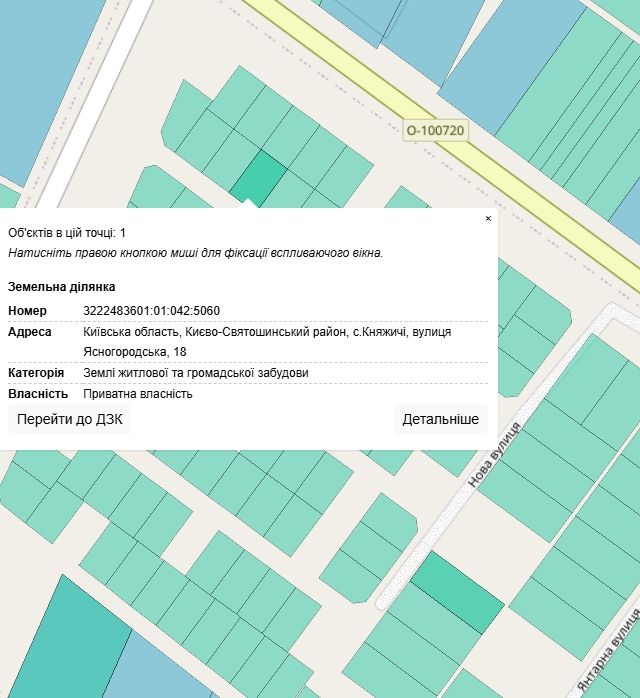Image resolution: width=640 pixels, height=698 pixels.
Task: Click the O-100720 road label
Action: [436, 130]
